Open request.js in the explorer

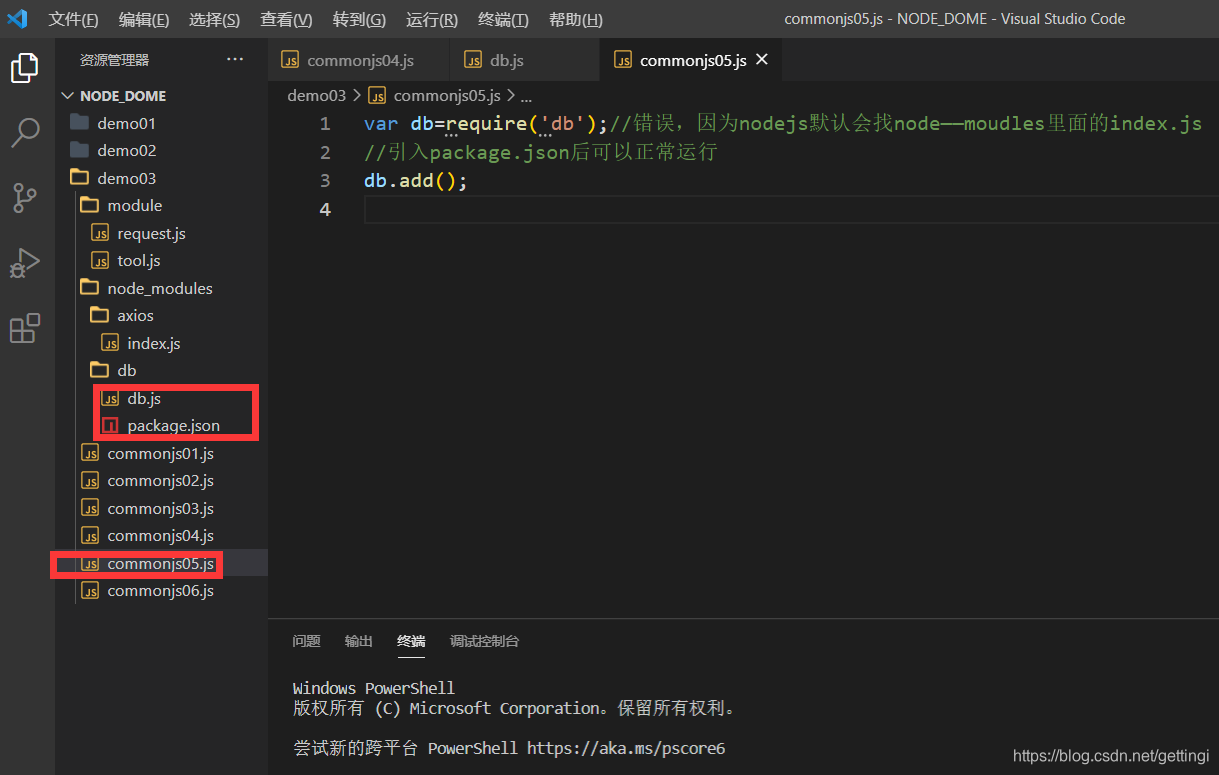[161, 233]
